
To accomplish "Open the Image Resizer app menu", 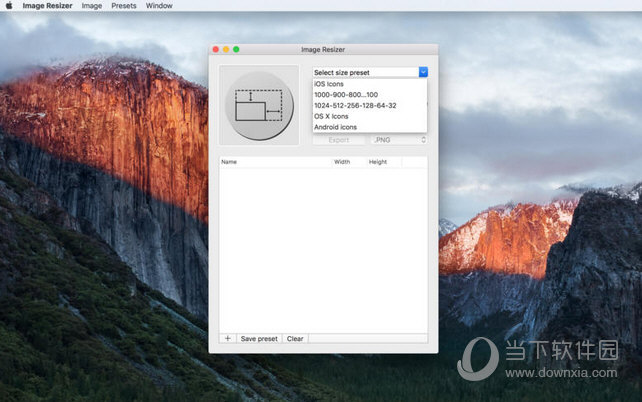I will pyautogui.click(x=47, y=6).
